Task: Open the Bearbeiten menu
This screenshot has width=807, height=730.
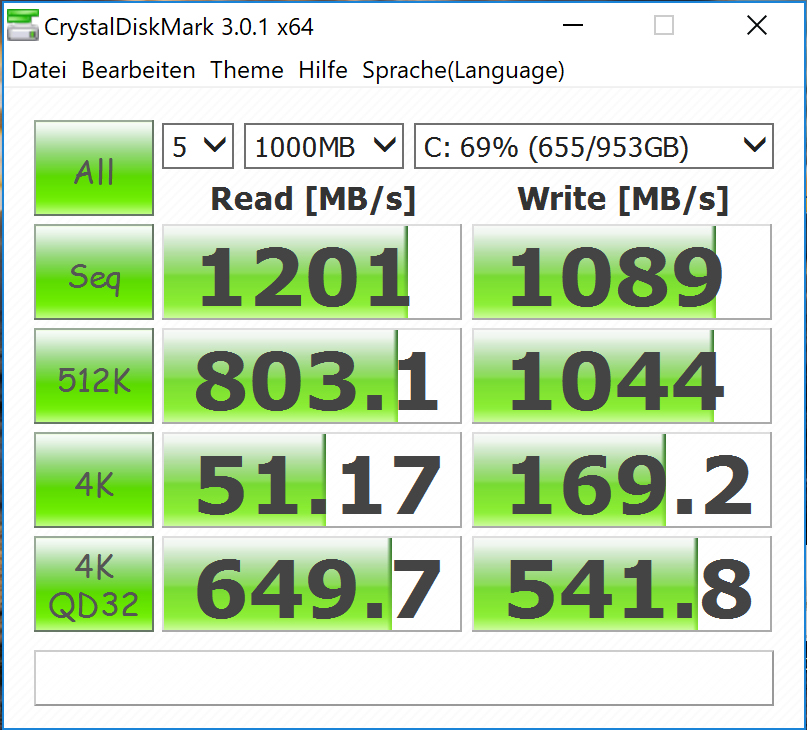Action: click(138, 70)
